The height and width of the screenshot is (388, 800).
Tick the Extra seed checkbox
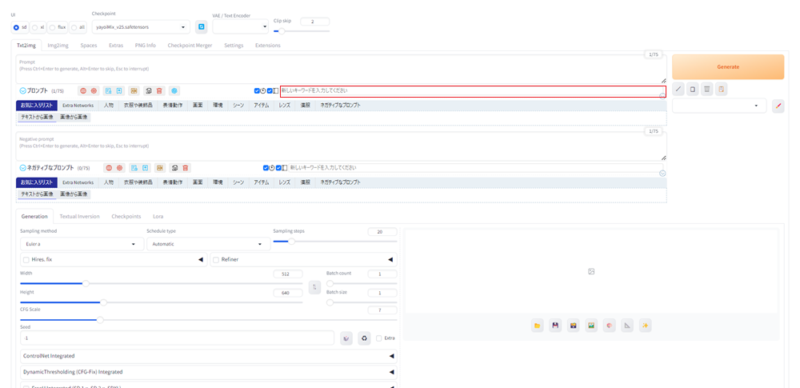tap(379, 338)
